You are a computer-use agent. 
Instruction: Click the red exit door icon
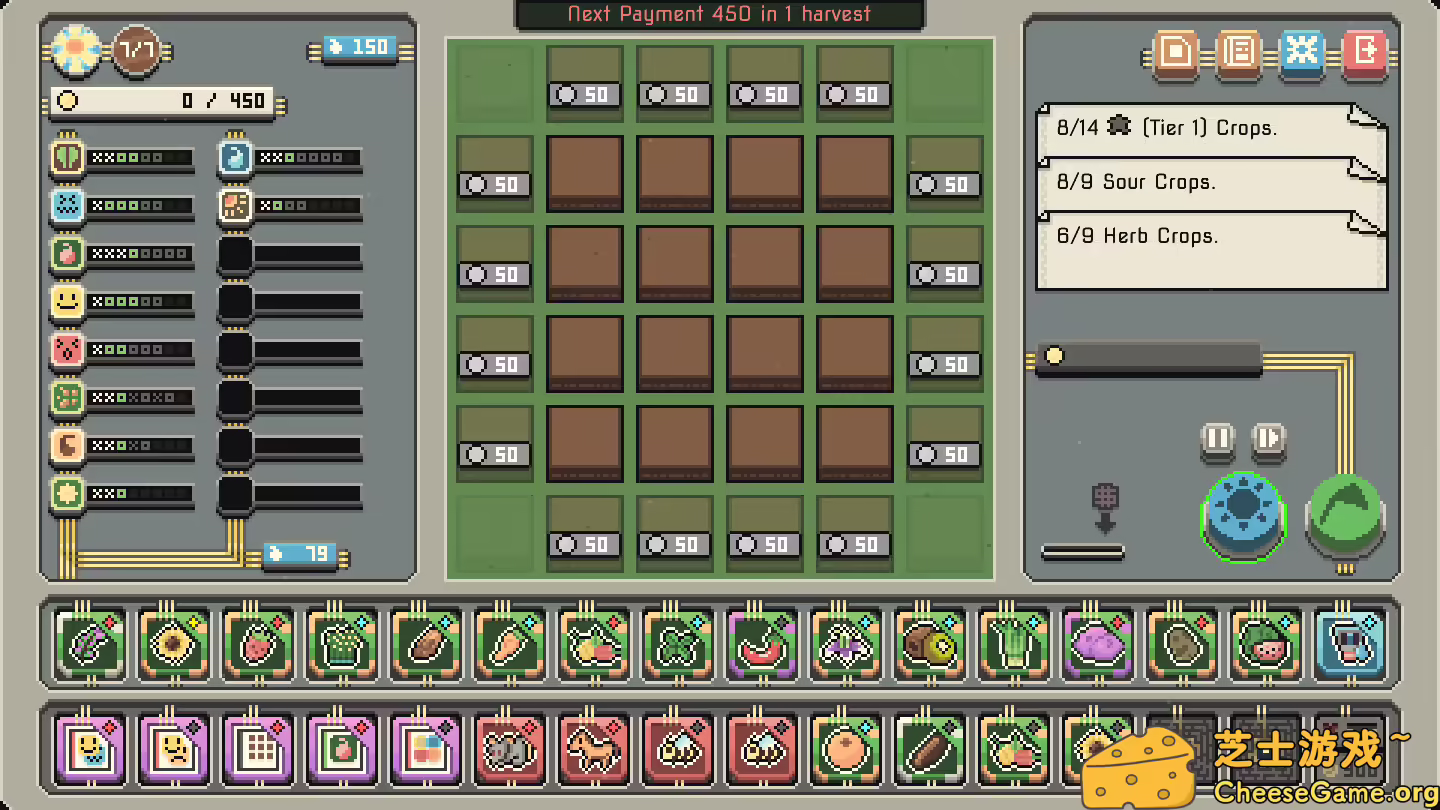1364,53
